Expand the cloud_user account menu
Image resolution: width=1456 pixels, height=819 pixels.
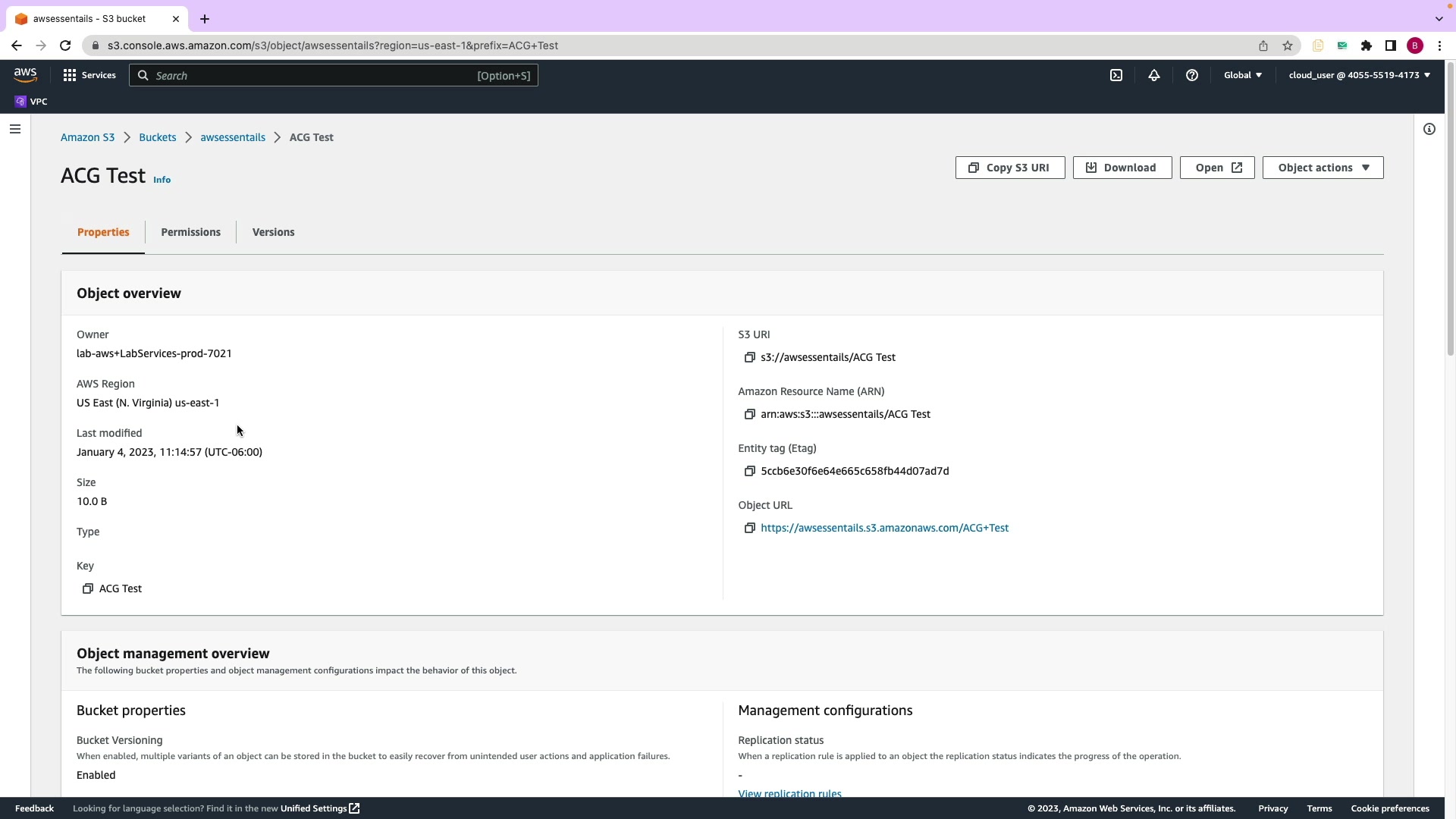click(1359, 75)
